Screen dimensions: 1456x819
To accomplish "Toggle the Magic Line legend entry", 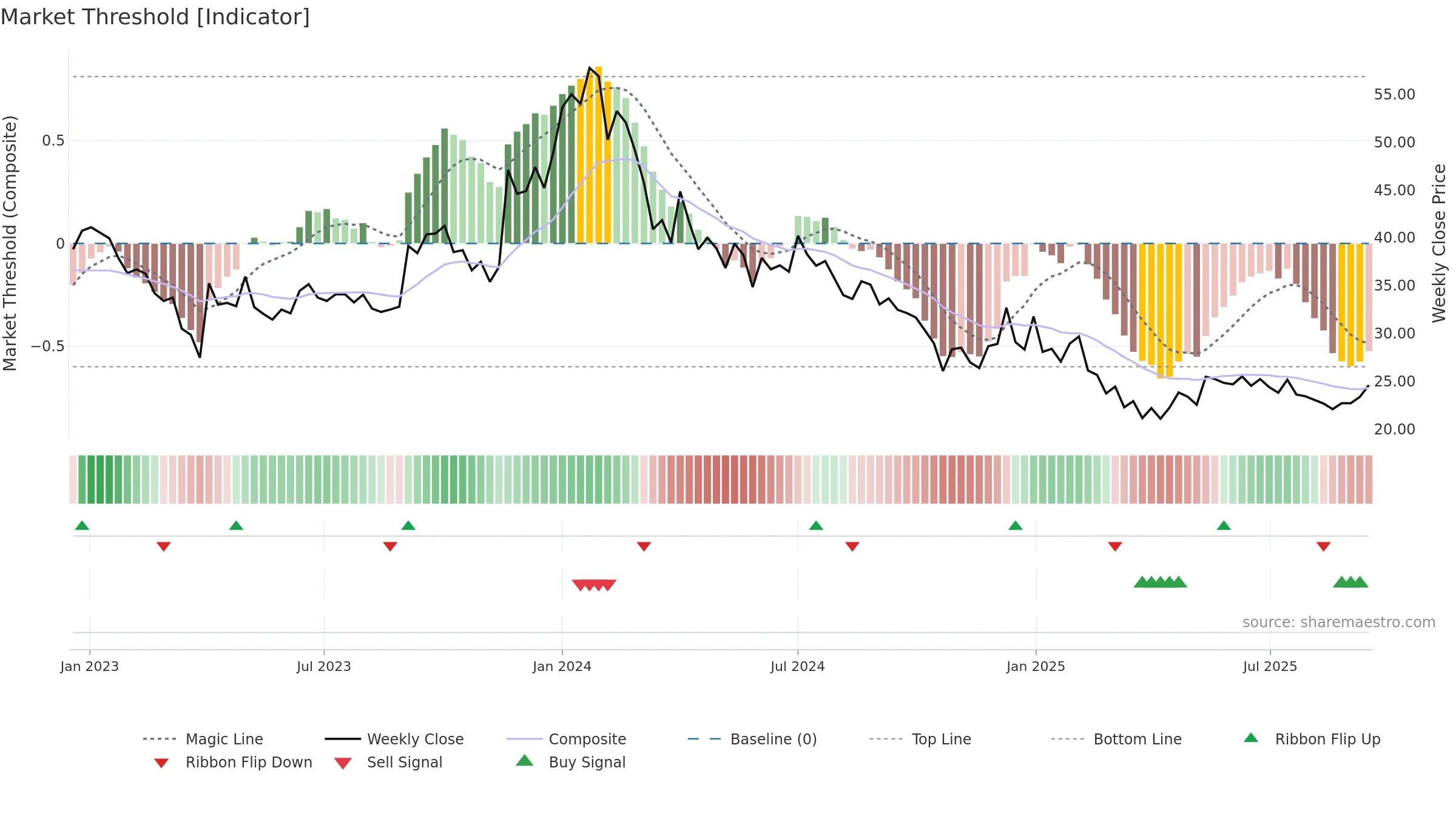I will 203,739.
